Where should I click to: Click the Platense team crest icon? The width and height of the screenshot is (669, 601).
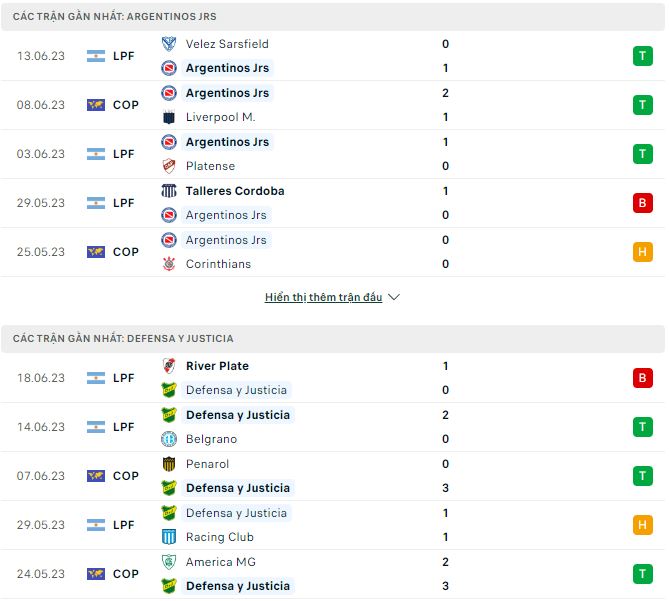(x=169, y=166)
